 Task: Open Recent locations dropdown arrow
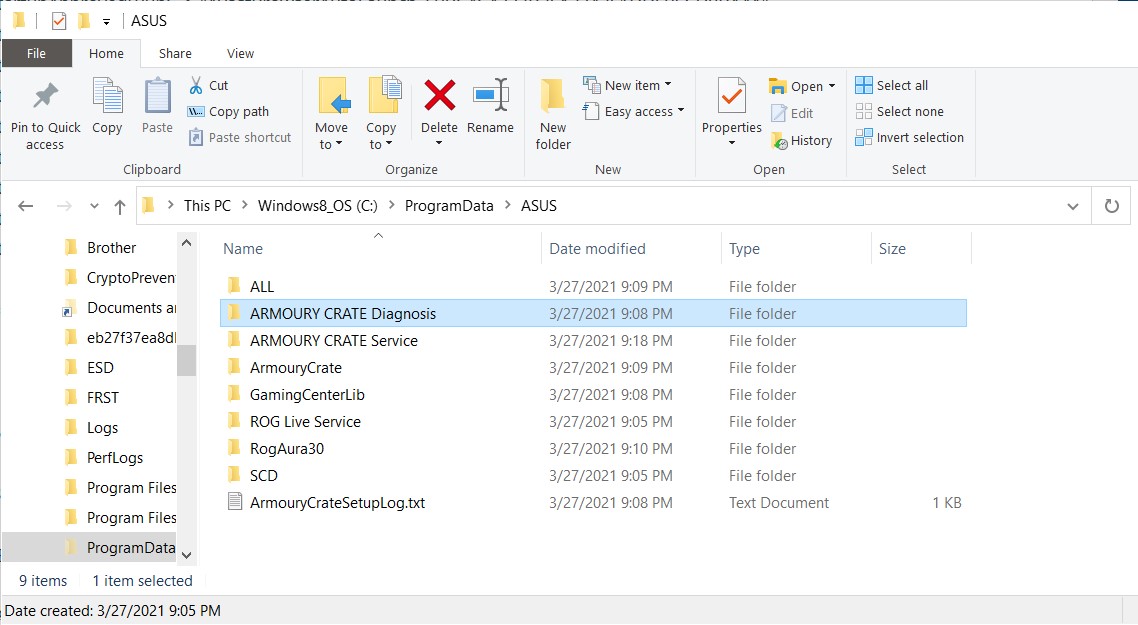coord(94,206)
